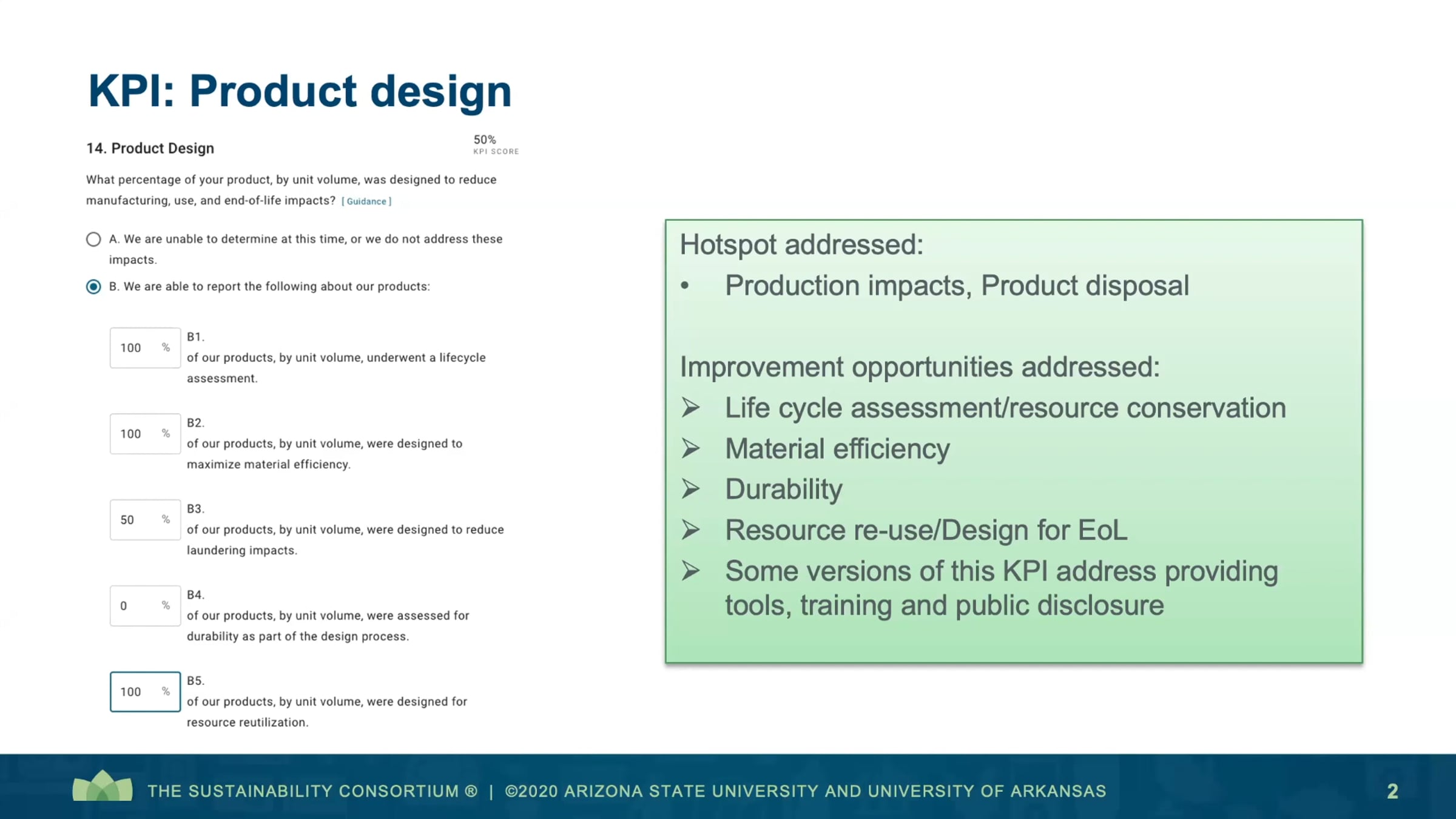Click the arrow bullet beside Some versions
The width and height of the screenshot is (1456, 819).
click(690, 571)
